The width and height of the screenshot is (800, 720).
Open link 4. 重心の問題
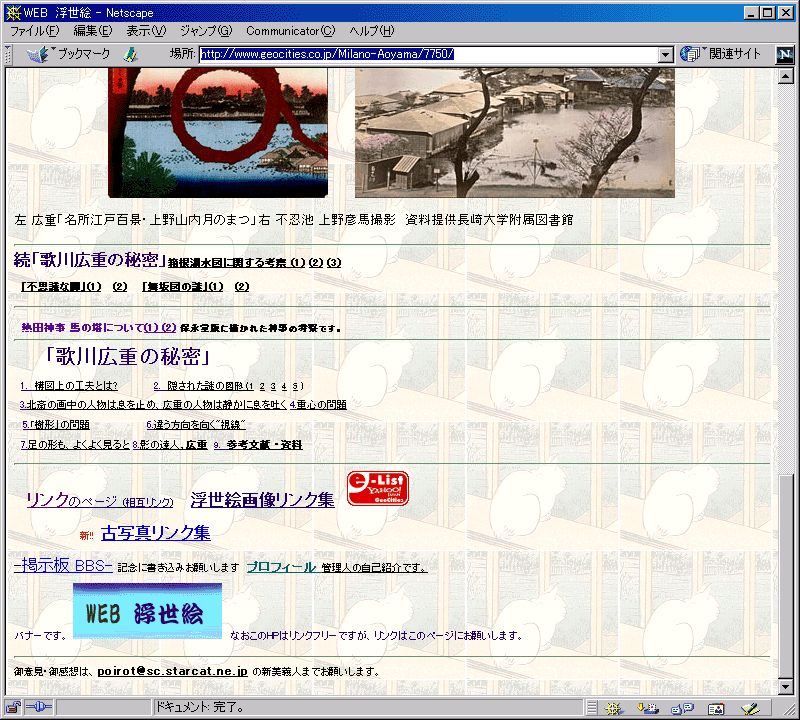(x=318, y=405)
